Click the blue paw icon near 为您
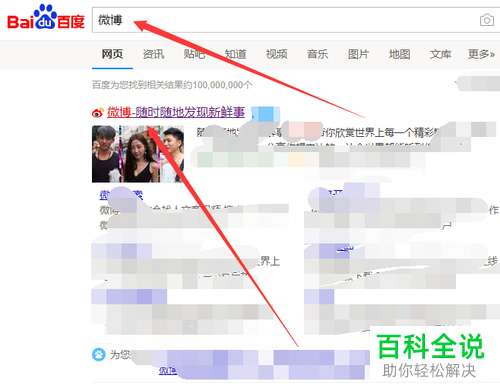The image size is (500, 391). coord(99,354)
